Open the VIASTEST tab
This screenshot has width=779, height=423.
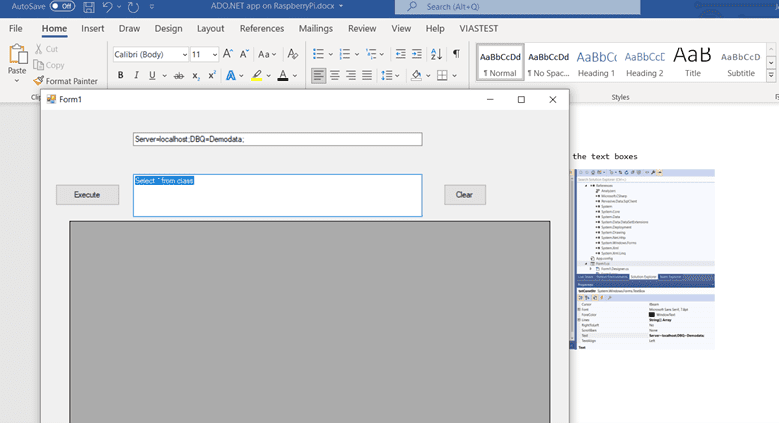pyautogui.click(x=478, y=28)
